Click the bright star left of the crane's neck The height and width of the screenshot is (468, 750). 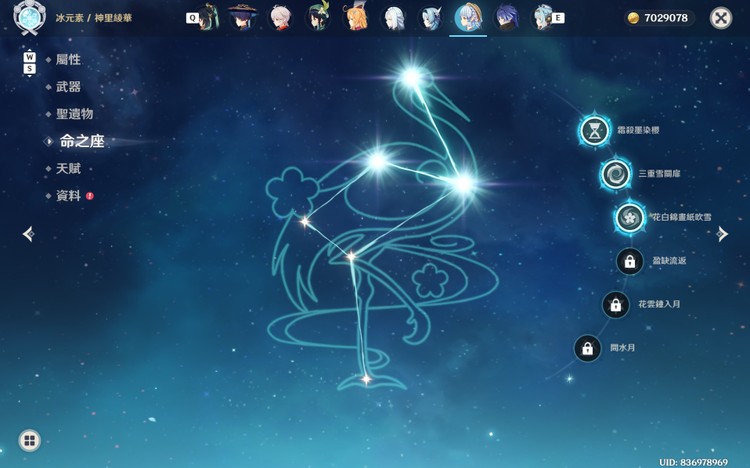point(377,161)
